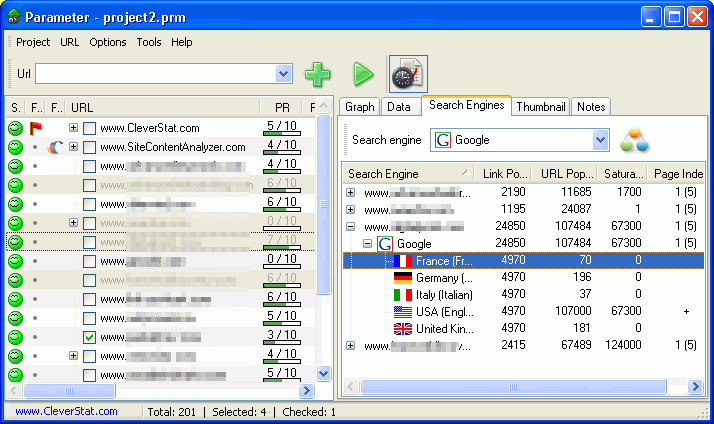Click the 107000 URL popularity cell
This screenshot has width=714, height=424.
tap(573, 311)
